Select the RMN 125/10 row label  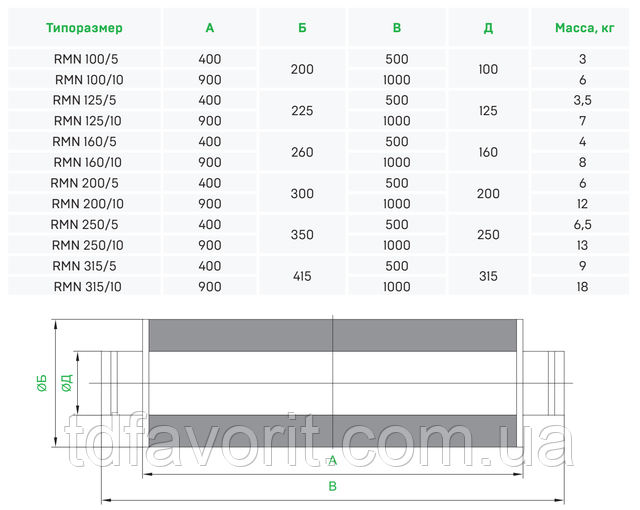[87, 120]
